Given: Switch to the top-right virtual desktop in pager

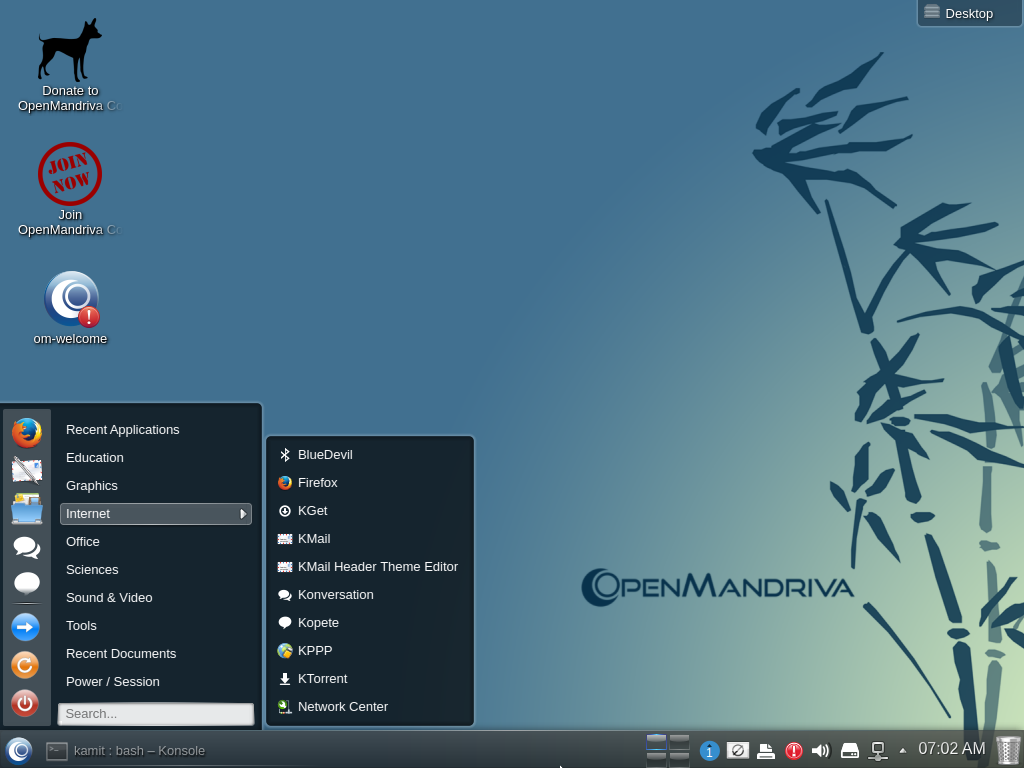Looking at the screenshot, I should [x=680, y=741].
